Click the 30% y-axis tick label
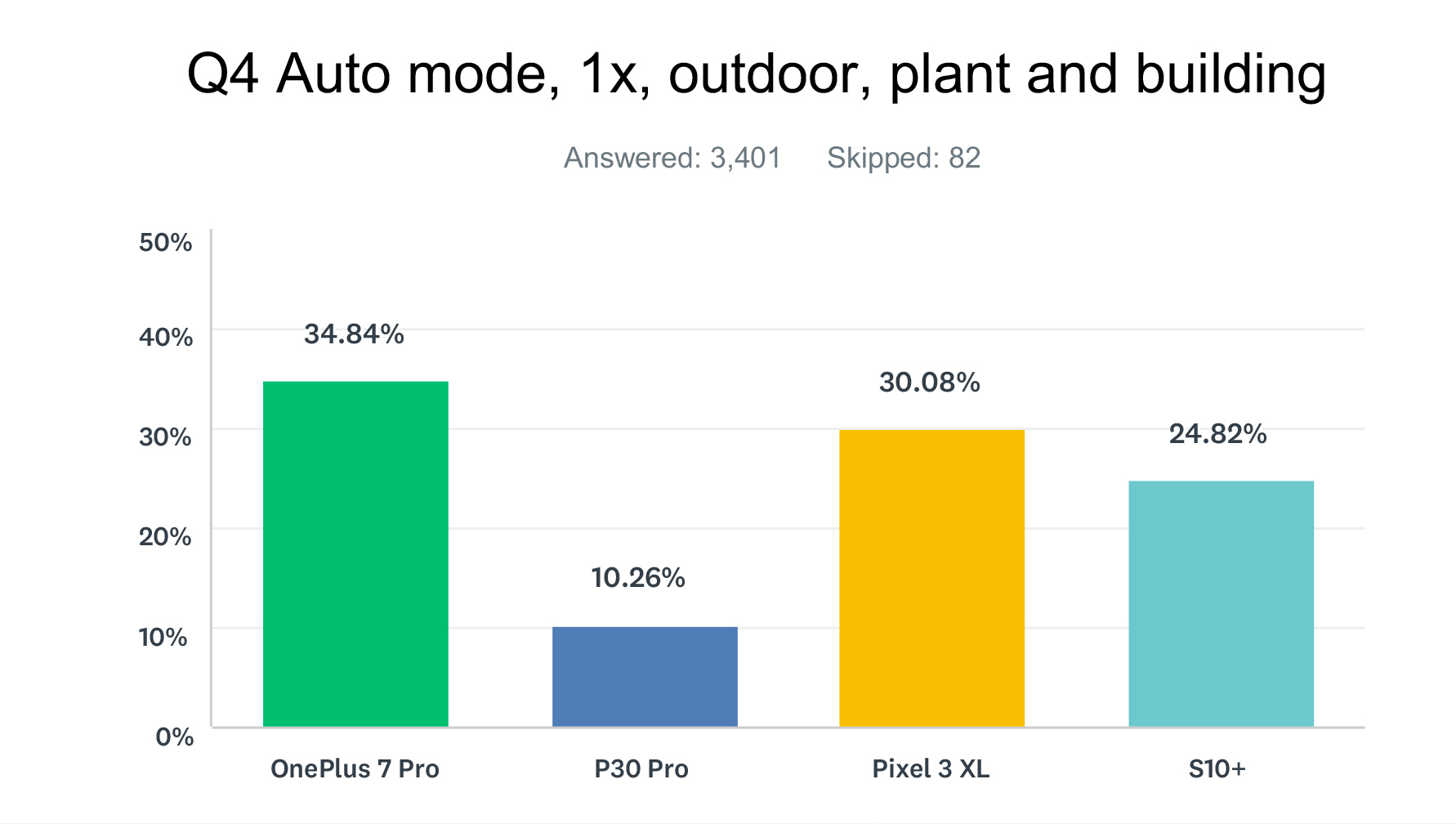Image resolution: width=1456 pixels, height=824 pixels. [x=166, y=437]
